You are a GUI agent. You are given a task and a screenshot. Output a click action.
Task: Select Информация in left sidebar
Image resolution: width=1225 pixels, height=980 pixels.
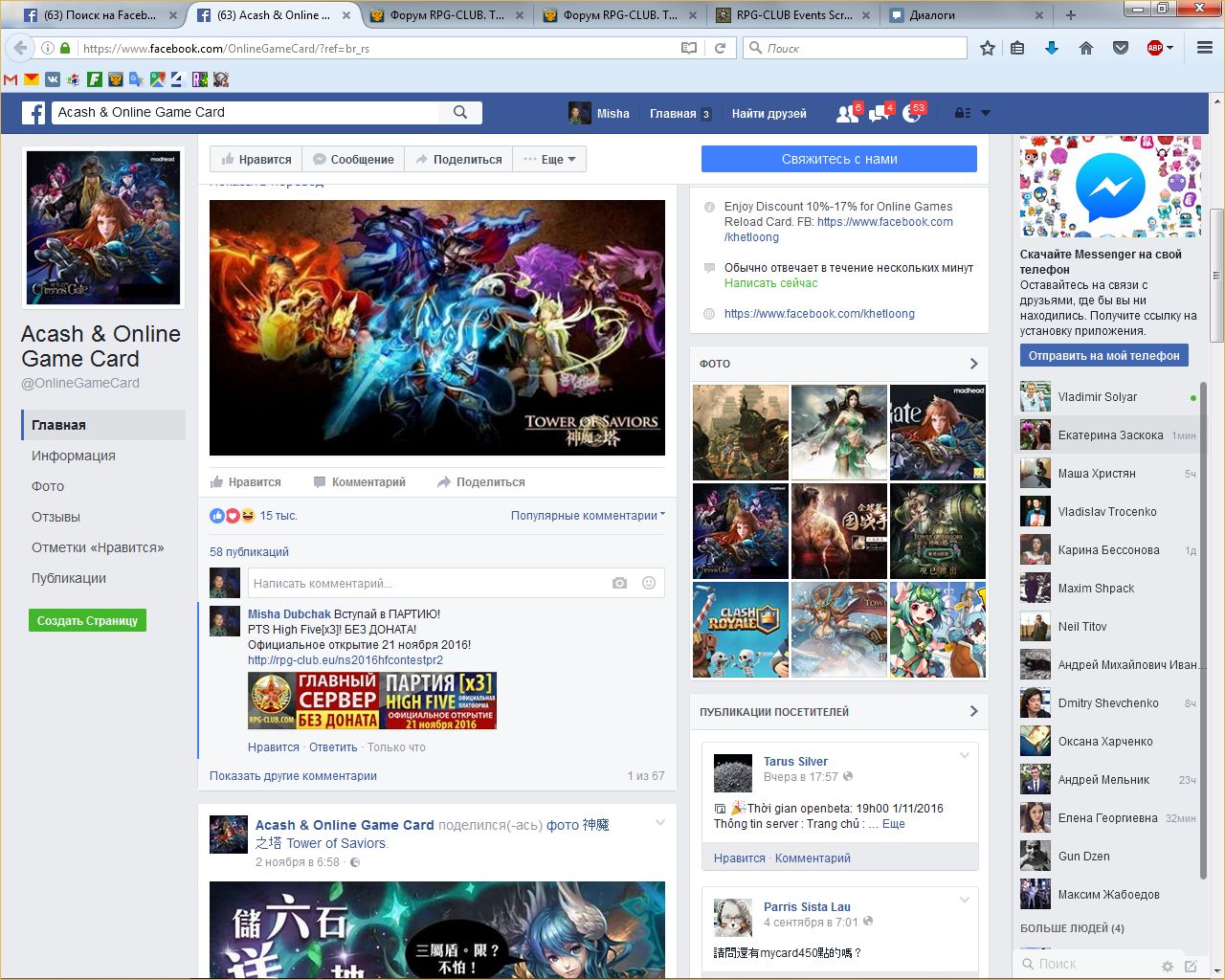(x=74, y=456)
